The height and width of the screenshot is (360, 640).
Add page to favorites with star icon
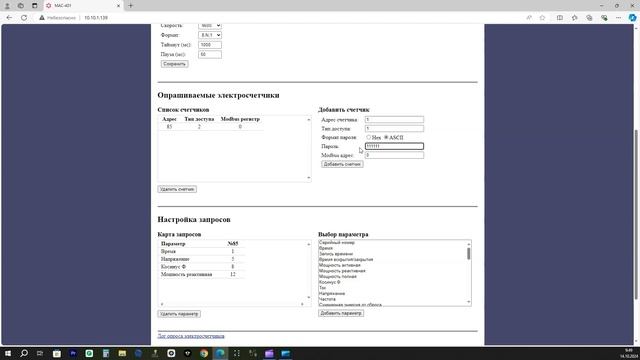[x=542, y=18]
